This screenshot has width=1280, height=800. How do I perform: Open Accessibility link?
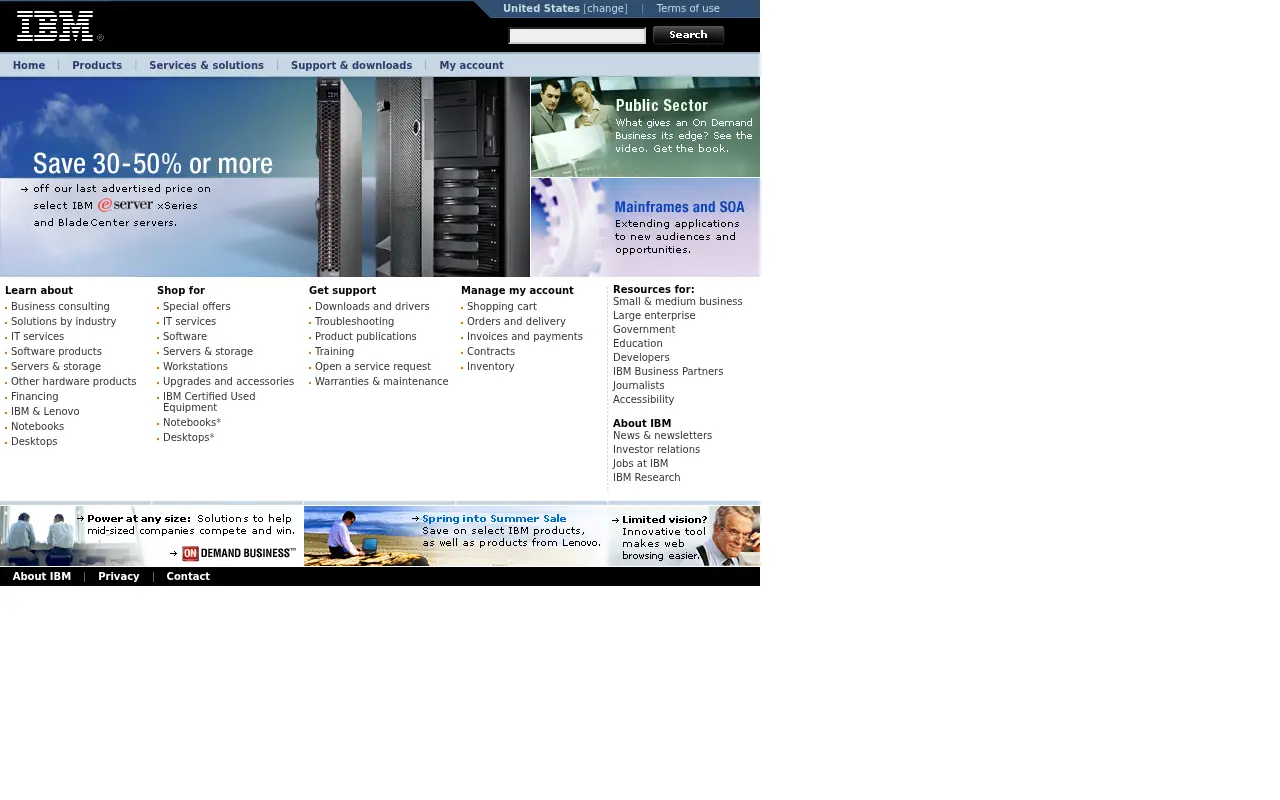643,400
